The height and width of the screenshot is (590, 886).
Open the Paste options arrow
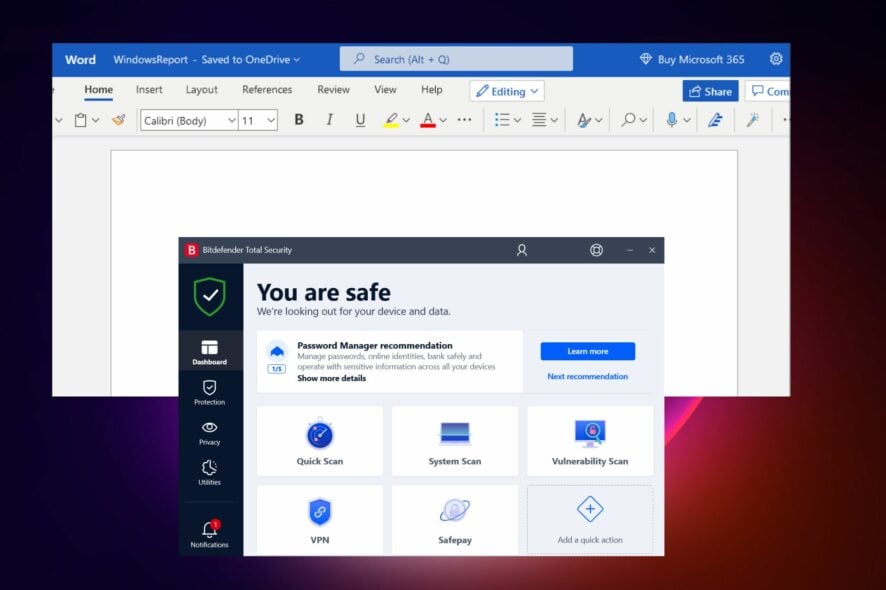(95, 120)
